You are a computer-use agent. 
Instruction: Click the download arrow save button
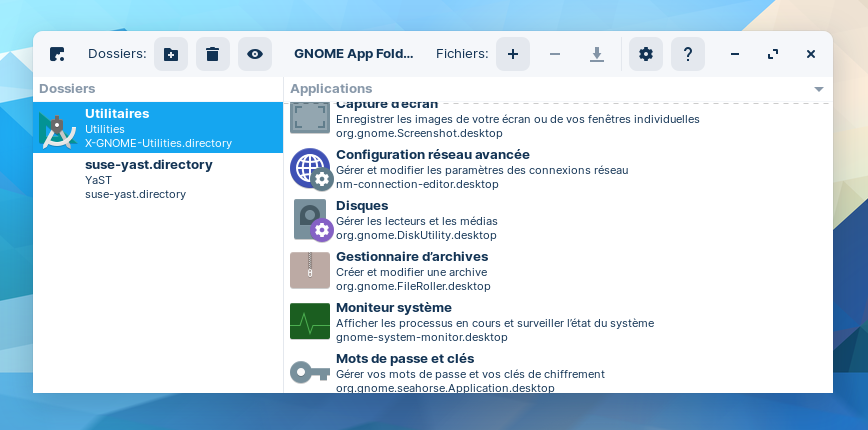pyautogui.click(x=597, y=54)
